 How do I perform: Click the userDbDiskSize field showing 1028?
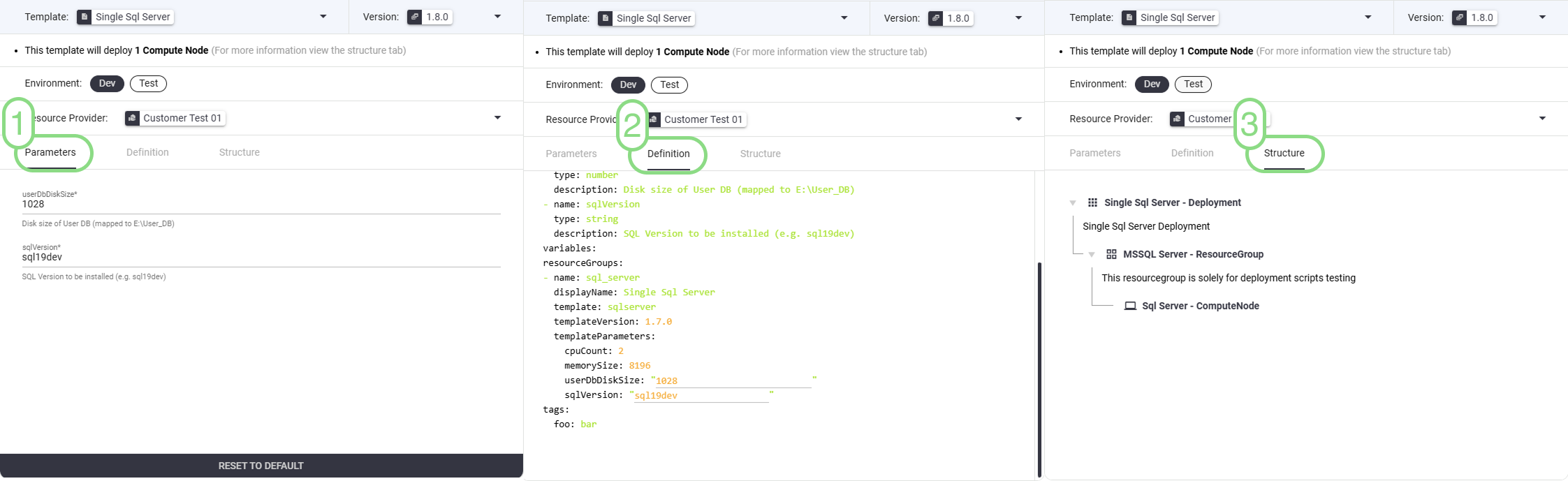tap(261, 205)
